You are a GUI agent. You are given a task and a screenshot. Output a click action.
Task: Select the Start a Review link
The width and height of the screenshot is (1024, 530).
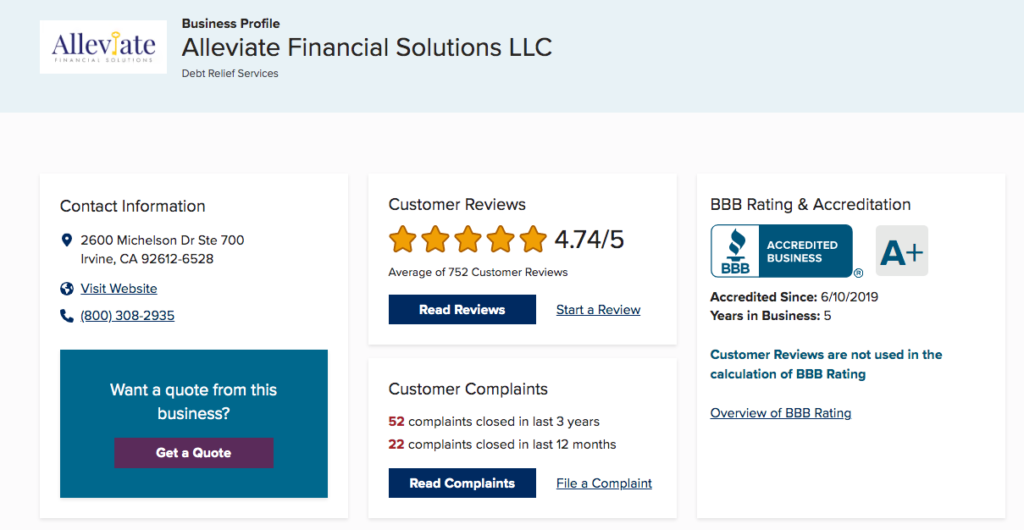[598, 310]
